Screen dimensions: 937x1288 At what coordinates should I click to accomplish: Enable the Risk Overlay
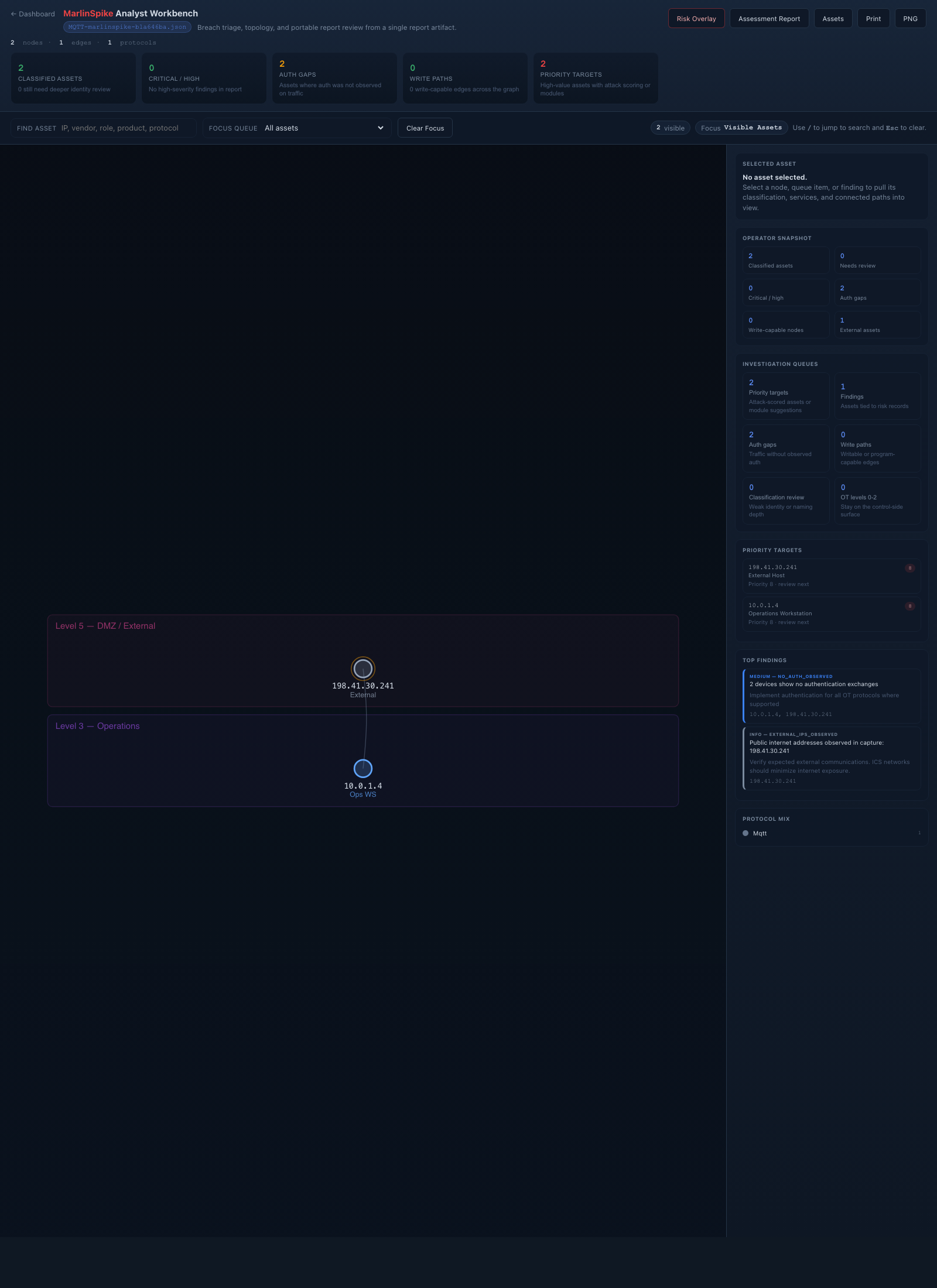pos(696,18)
